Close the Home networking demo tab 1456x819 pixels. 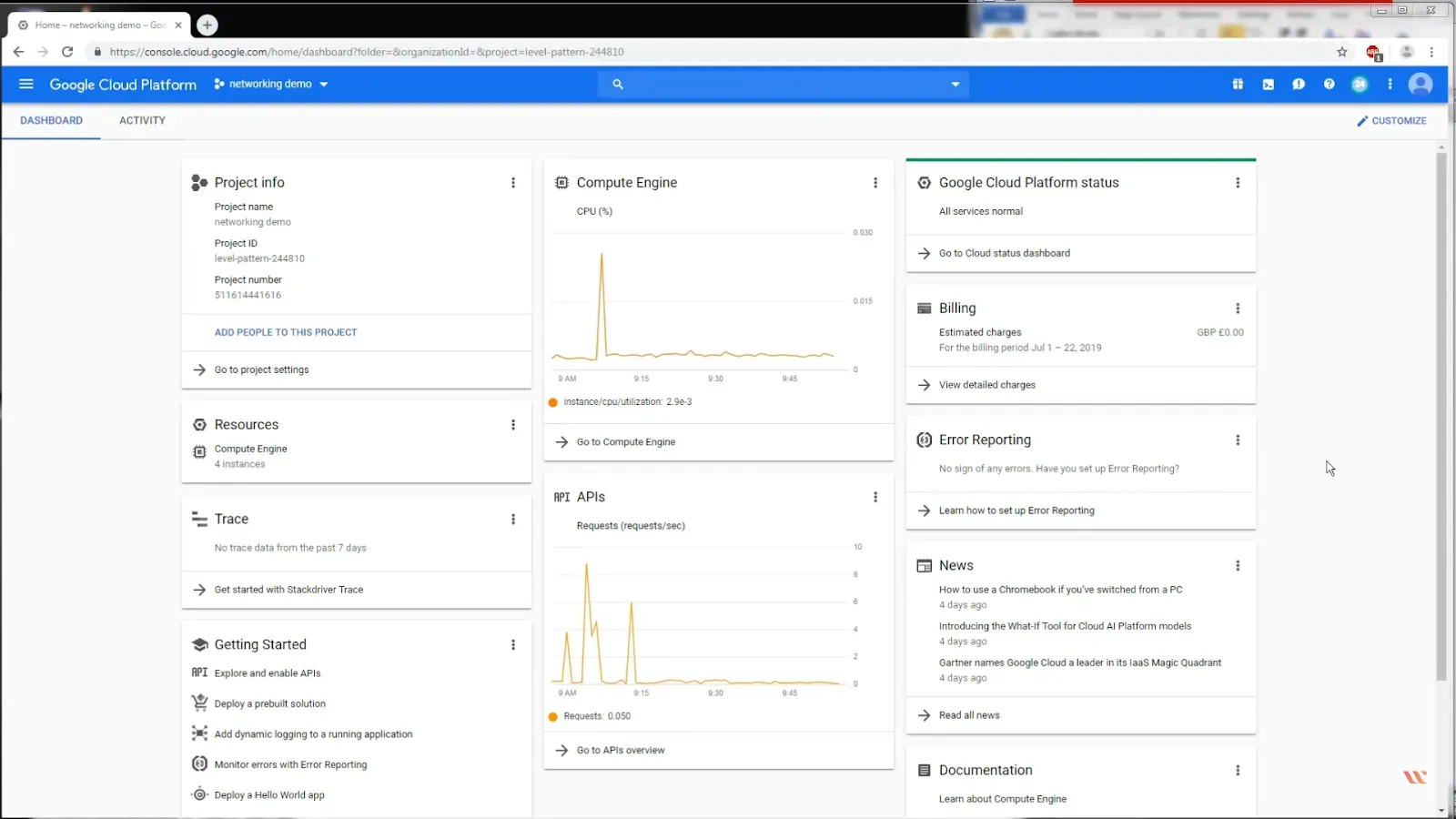pos(178,25)
